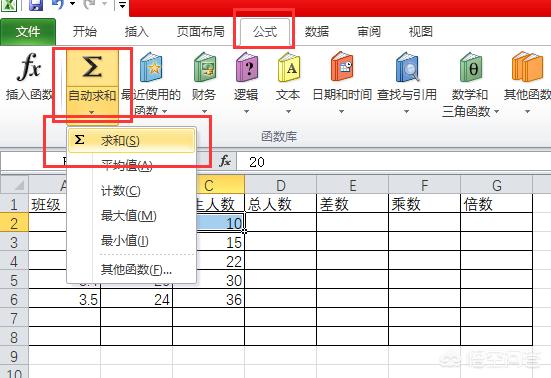Open the Lookup and Reference functions icon
The width and height of the screenshot is (551, 378).
[x=407, y=67]
